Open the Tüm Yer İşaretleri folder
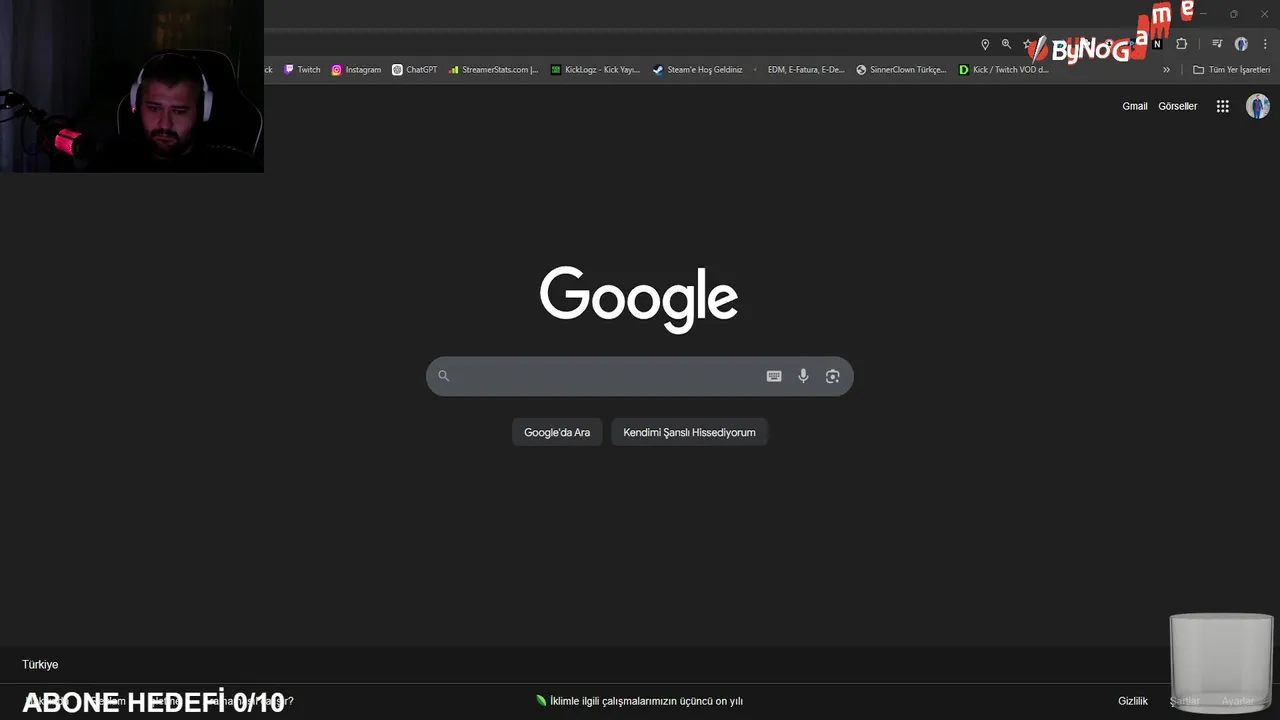The height and width of the screenshot is (720, 1280). point(1231,70)
